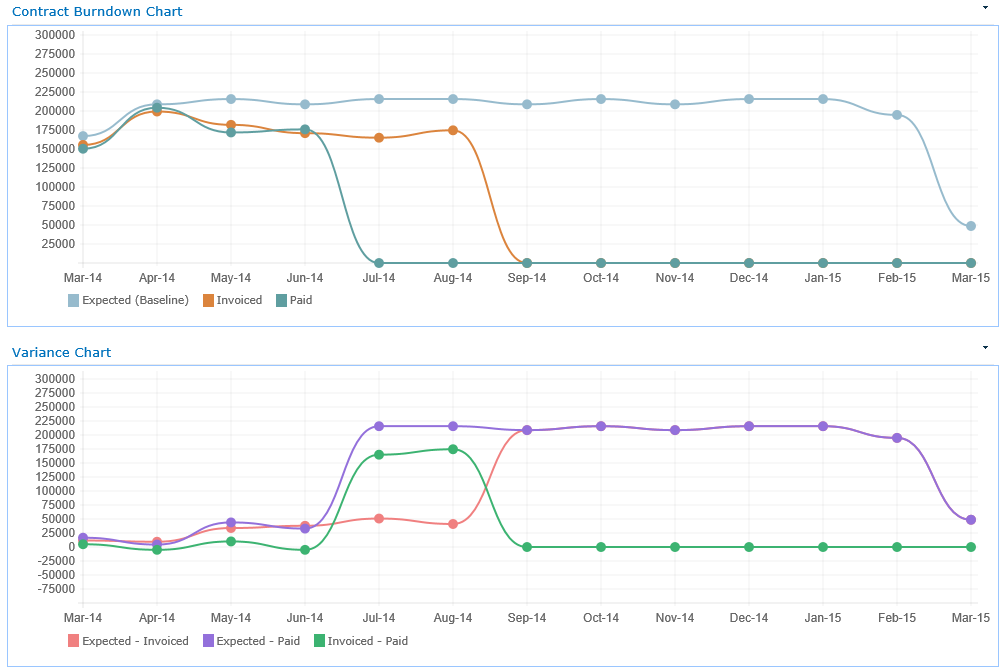Select Expected (Baseline) data point at Feb-15
This screenshot has height=671, width=1003.
(897, 115)
